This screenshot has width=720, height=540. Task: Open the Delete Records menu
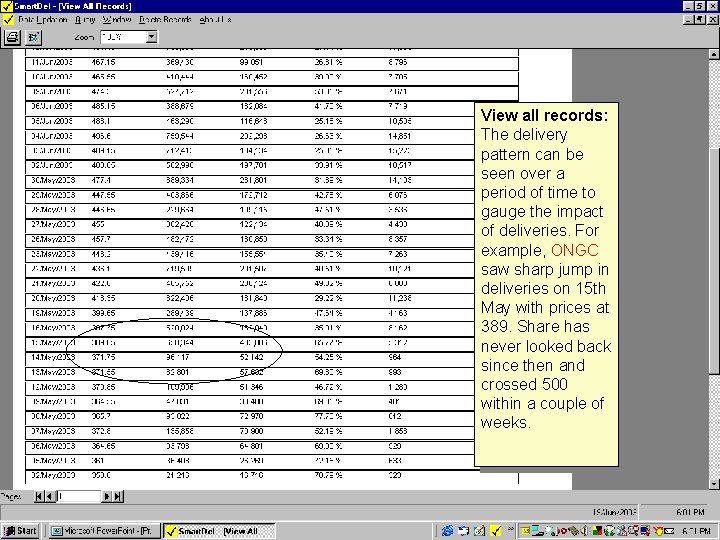point(165,20)
